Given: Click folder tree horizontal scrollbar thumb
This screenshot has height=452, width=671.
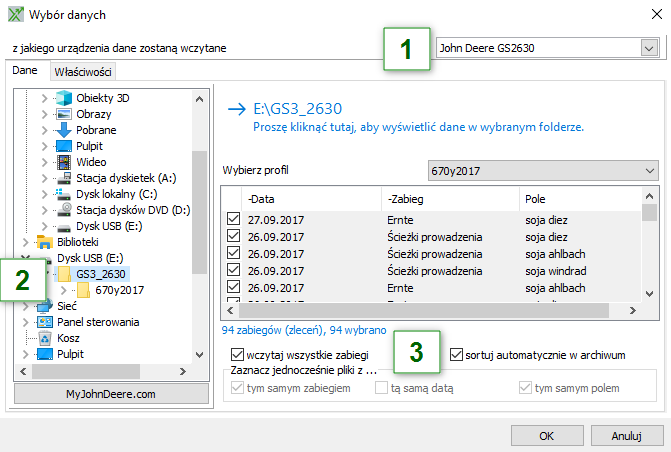Looking at the screenshot, I should [x=86, y=371].
